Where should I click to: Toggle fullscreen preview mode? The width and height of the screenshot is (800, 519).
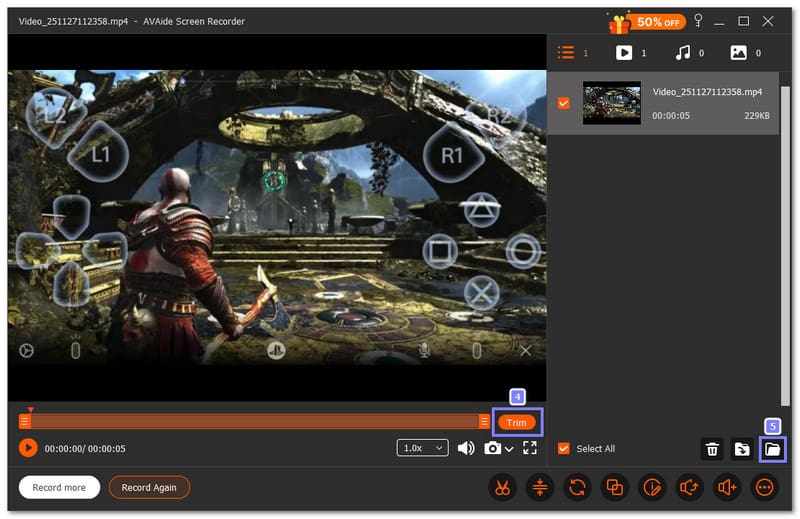[x=530, y=448]
